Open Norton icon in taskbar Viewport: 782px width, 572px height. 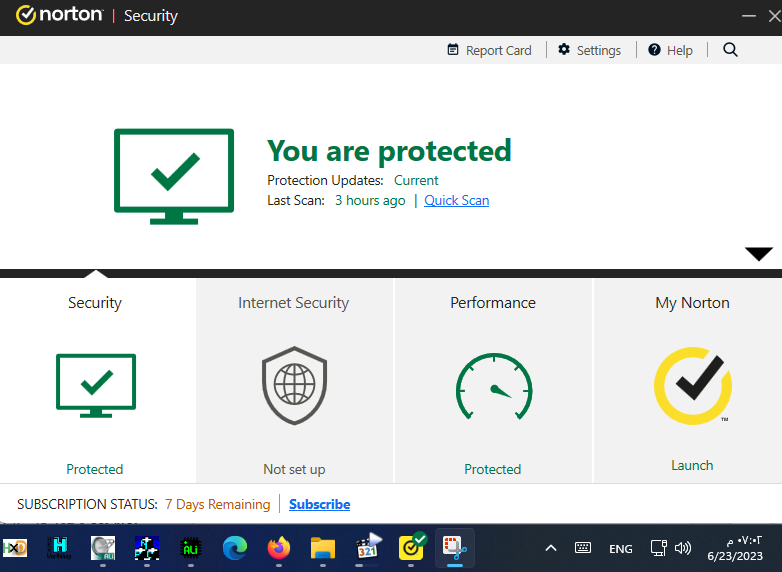[412, 547]
